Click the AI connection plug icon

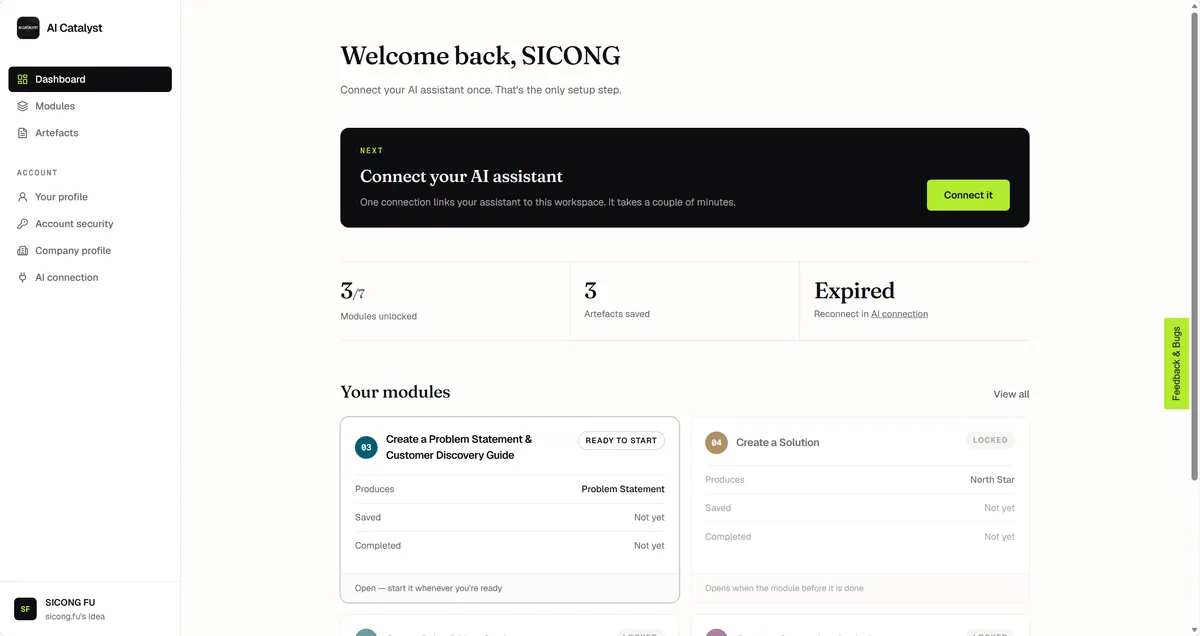(23, 278)
